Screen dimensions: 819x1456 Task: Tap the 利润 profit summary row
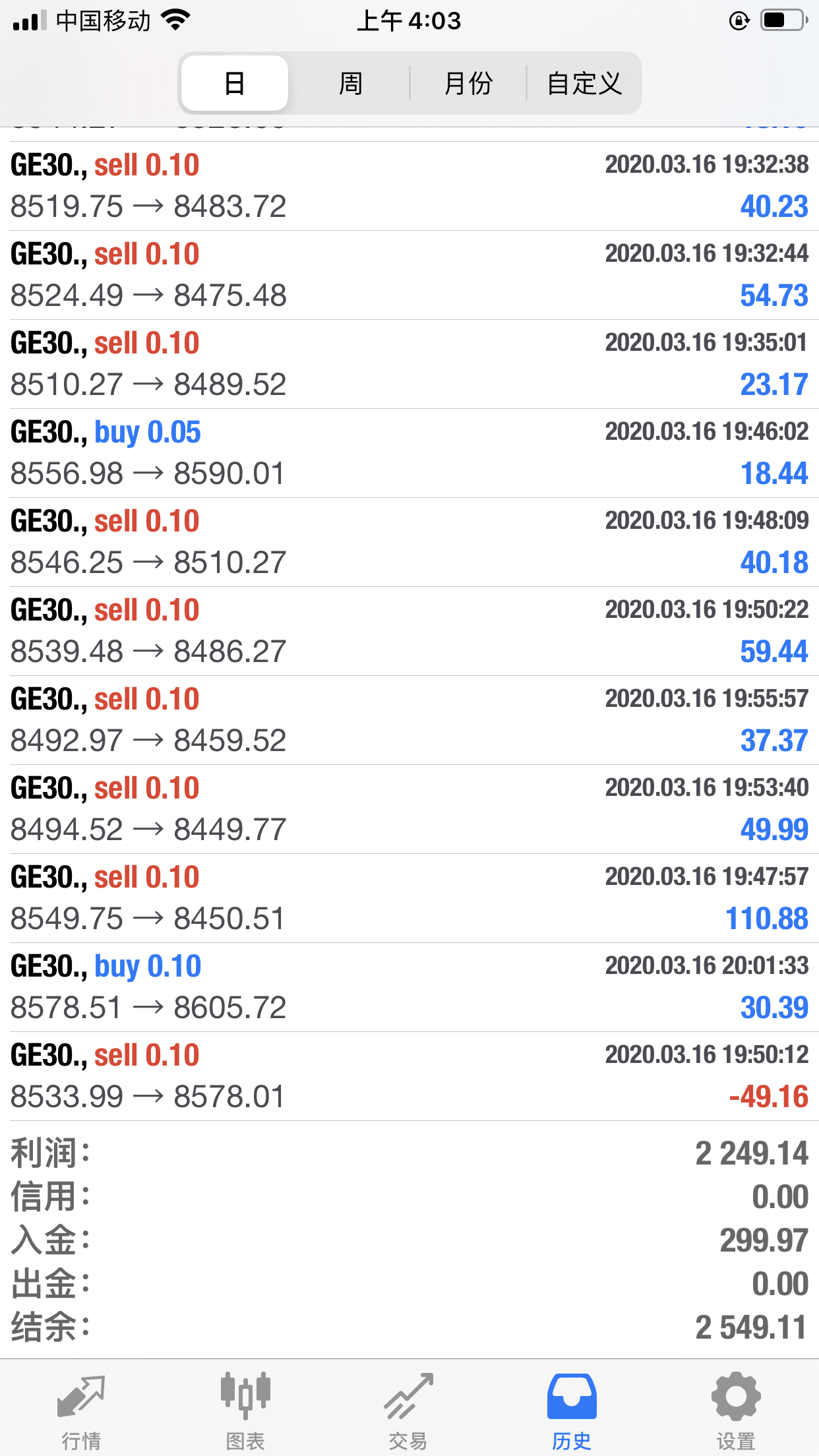click(409, 1153)
